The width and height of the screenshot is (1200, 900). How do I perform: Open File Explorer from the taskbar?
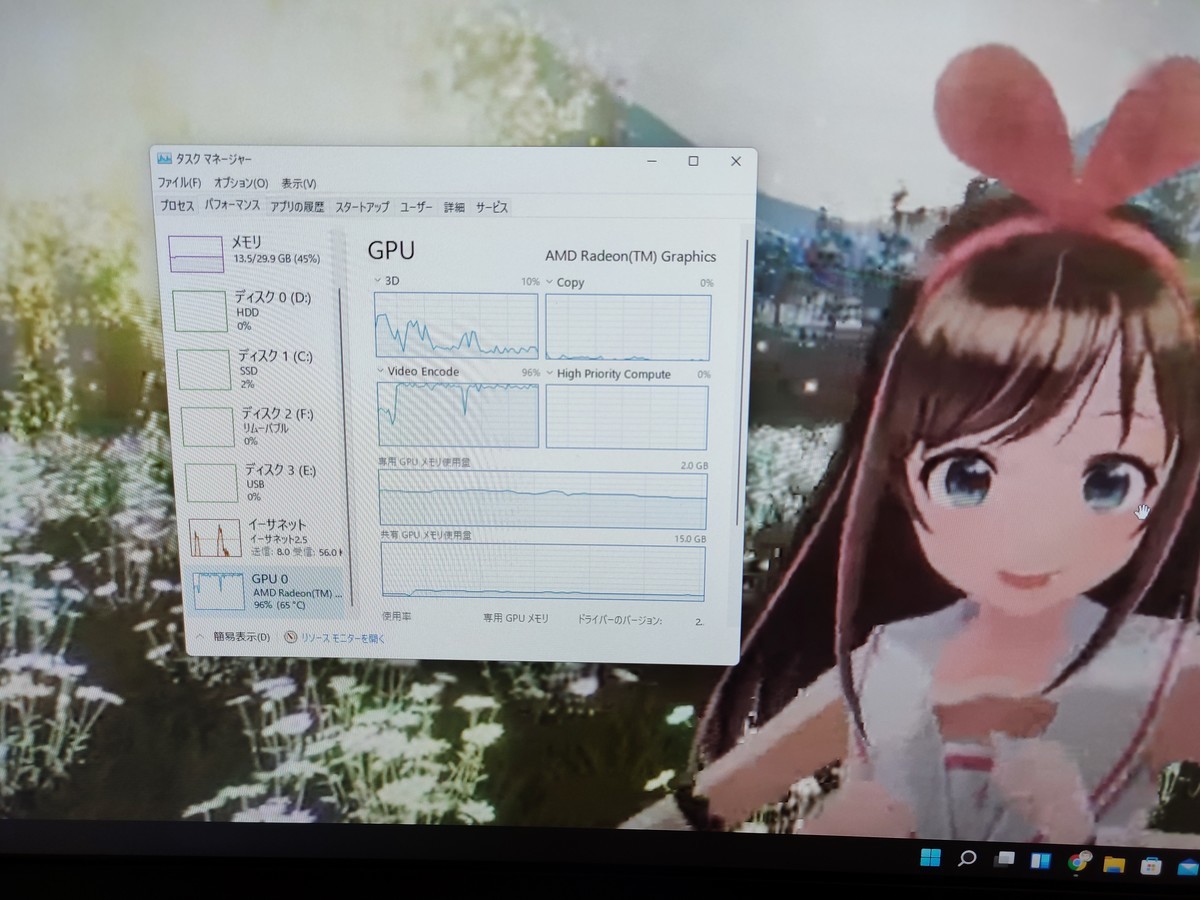[x=1114, y=863]
